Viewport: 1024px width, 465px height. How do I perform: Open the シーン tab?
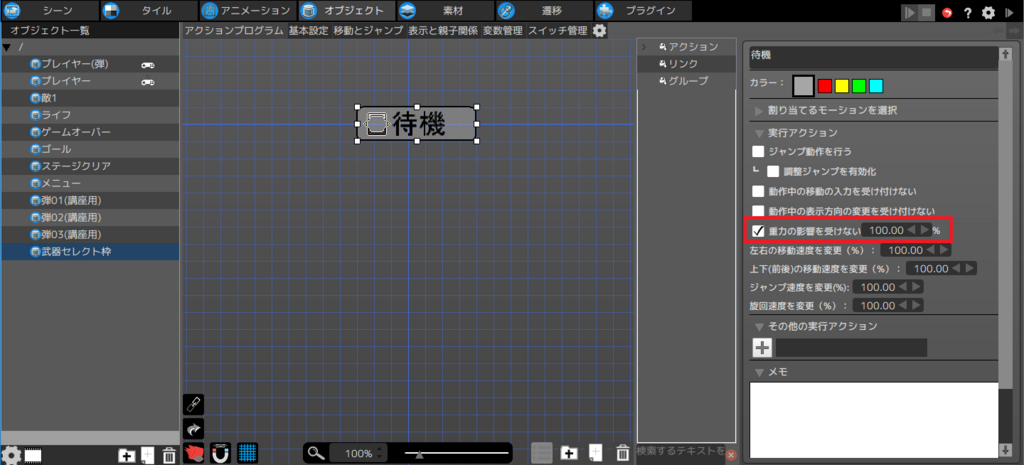click(50, 10)
